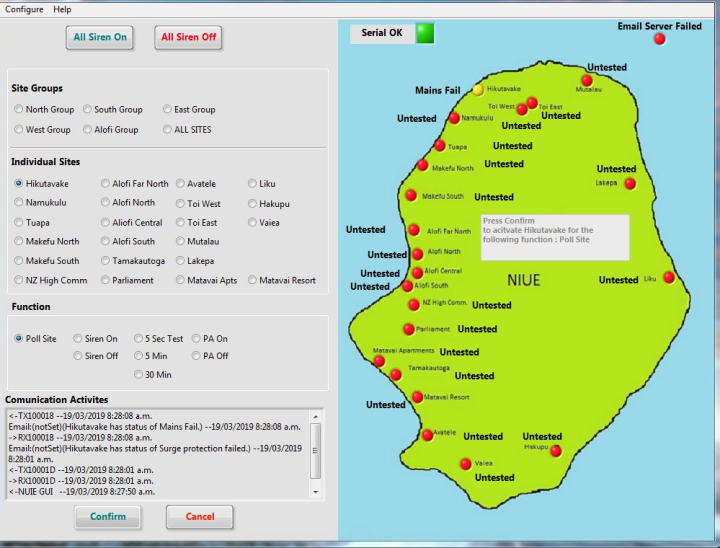Choose the Siren On function
The height and width of the screenshot is (548, 720).
tap(95, 339)
